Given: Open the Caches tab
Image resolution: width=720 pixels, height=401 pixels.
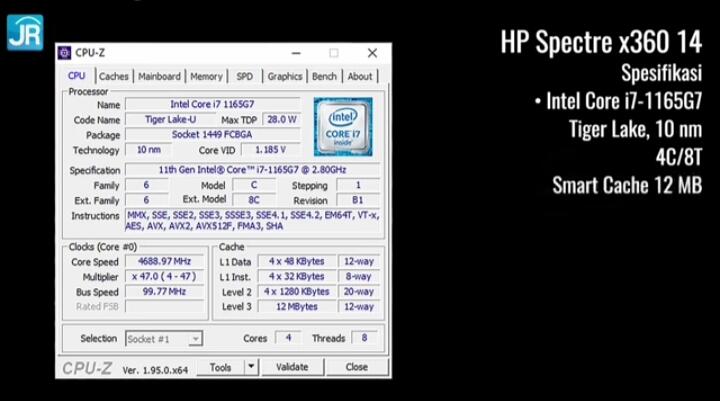Looking at the screenshot, I should 113,77.
